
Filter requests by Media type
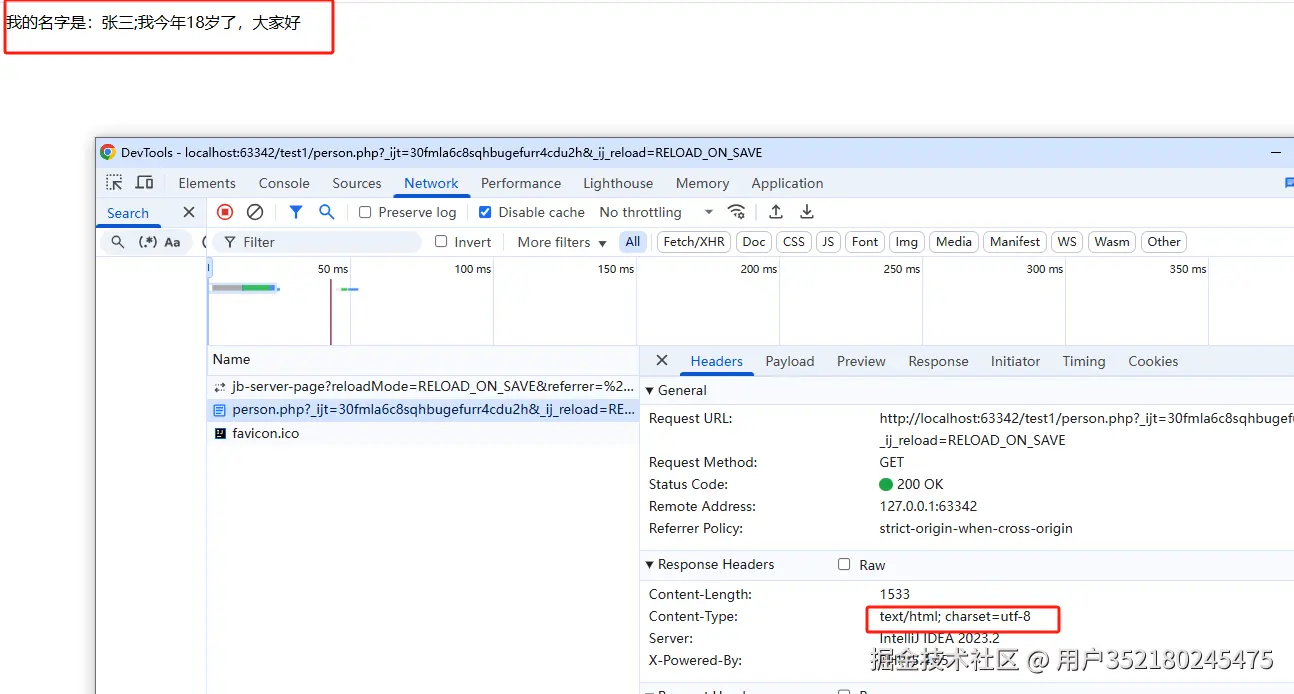point(954,241)
